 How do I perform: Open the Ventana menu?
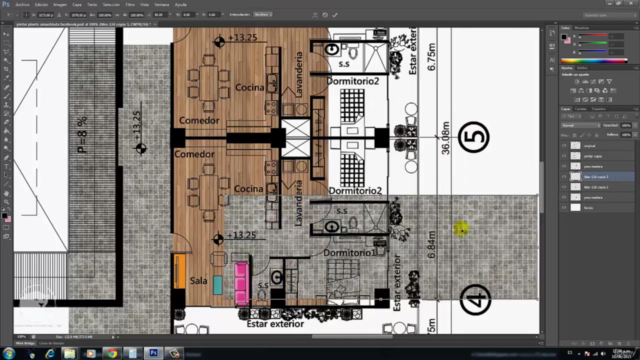pos(162,4)
